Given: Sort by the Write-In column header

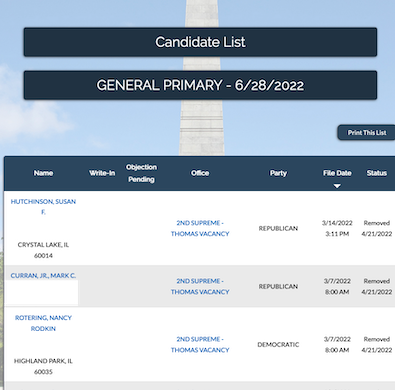Looking at the screenshot, I should pyautogui.click(x=102, y=173).
